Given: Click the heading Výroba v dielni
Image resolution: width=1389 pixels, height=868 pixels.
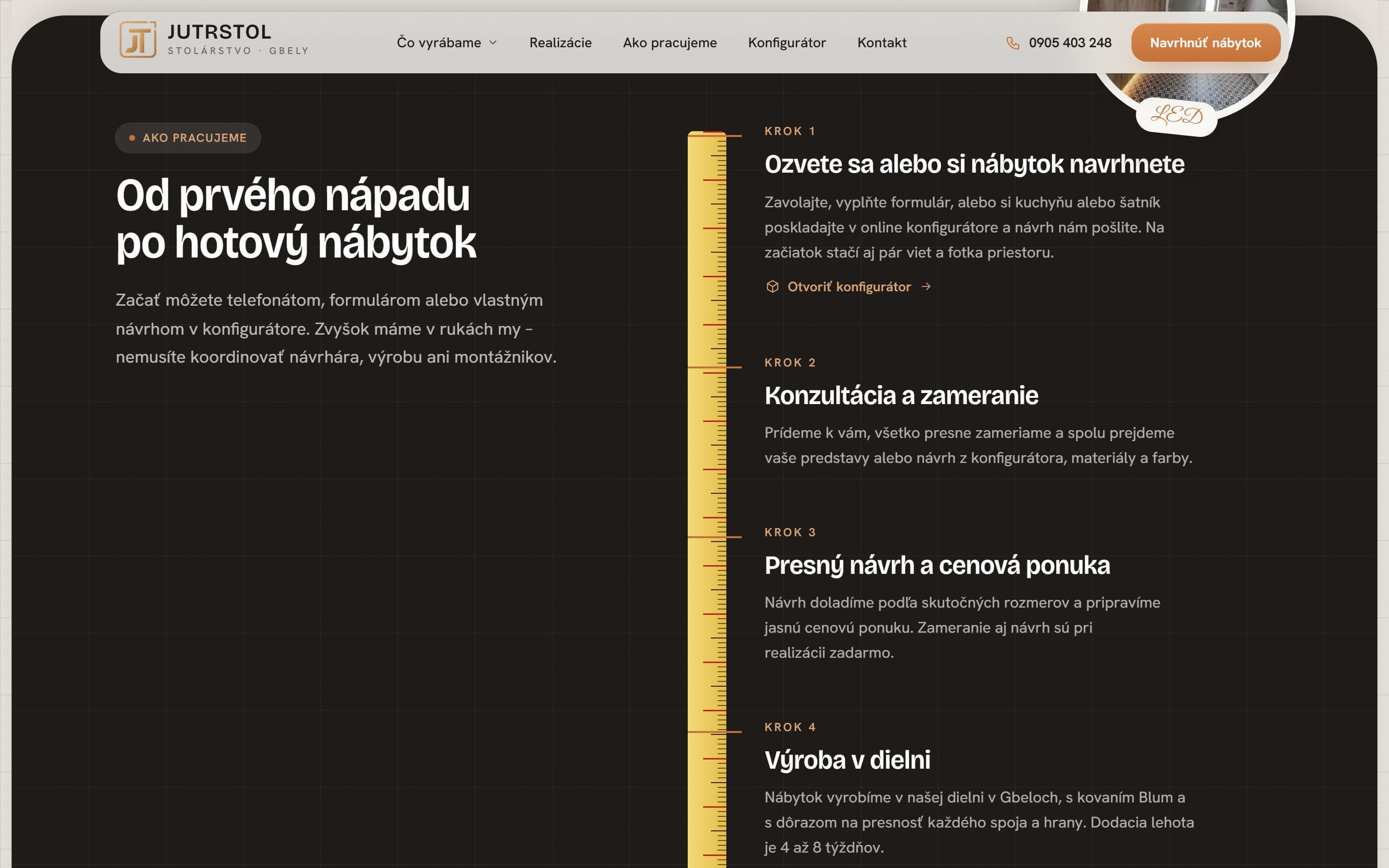Looking at the screenshot, I should click(x=847, y=760).
